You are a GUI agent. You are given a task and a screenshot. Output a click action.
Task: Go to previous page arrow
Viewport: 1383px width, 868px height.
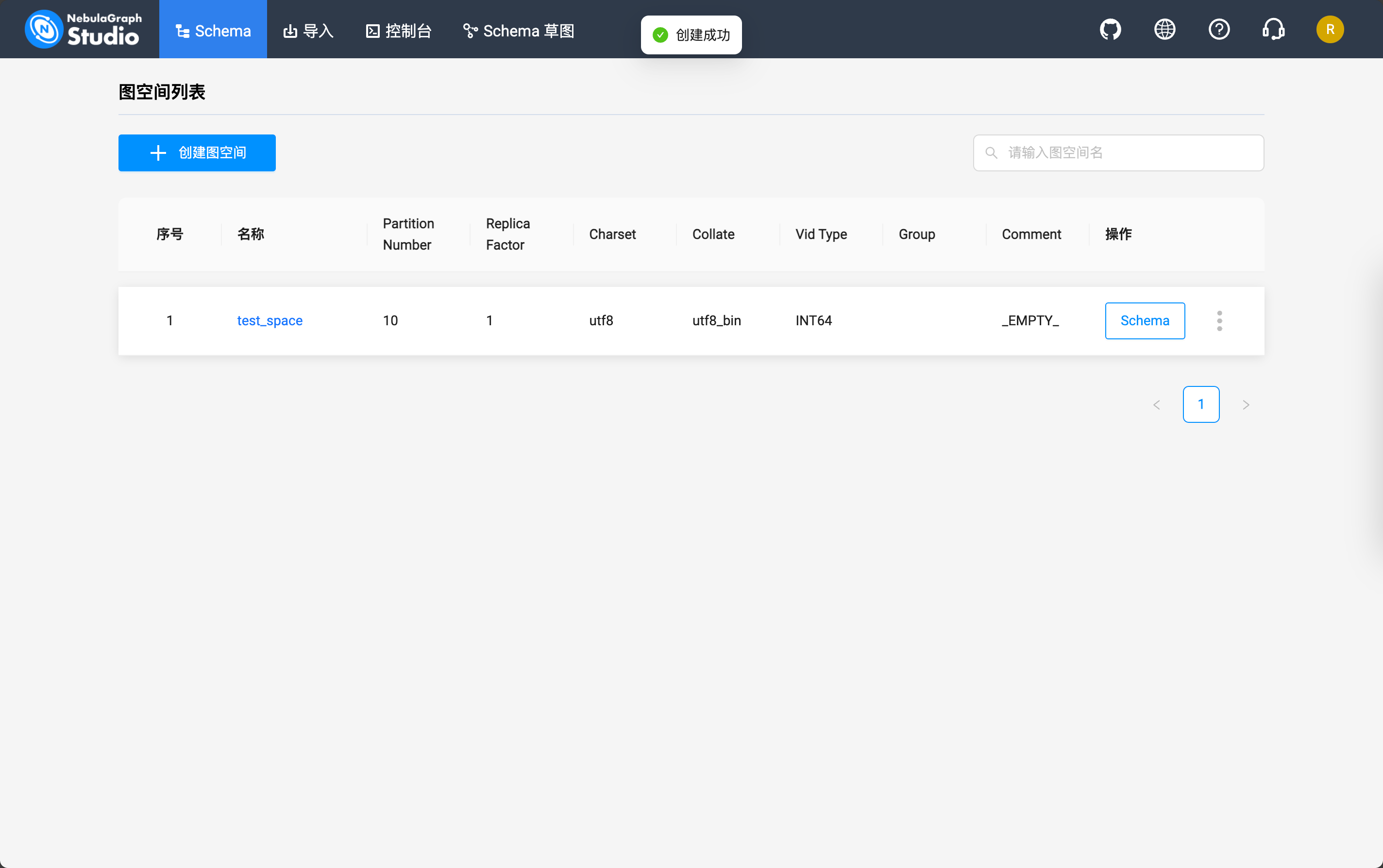(x=1156, y=405)
